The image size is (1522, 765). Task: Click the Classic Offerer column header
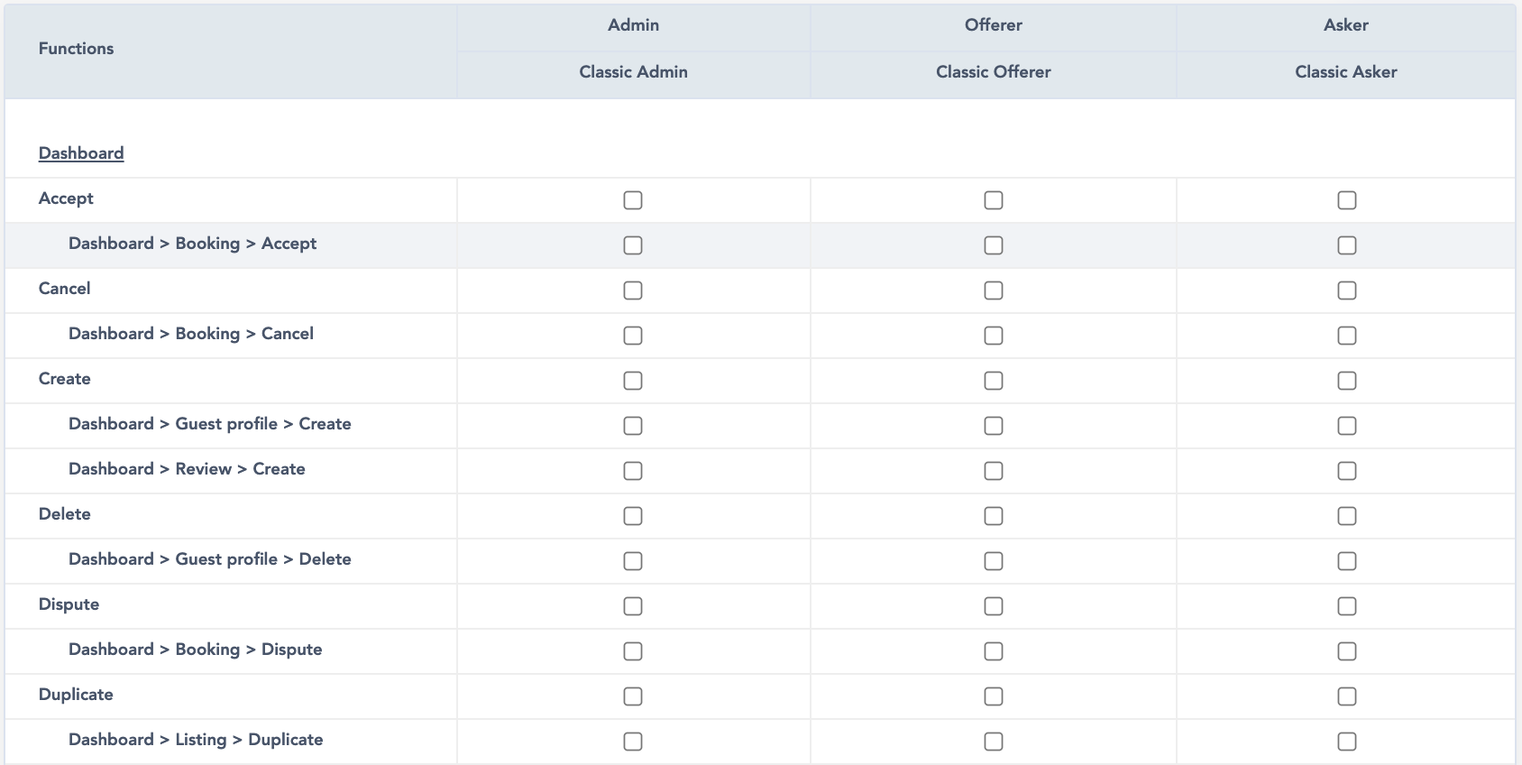[993, 72]
